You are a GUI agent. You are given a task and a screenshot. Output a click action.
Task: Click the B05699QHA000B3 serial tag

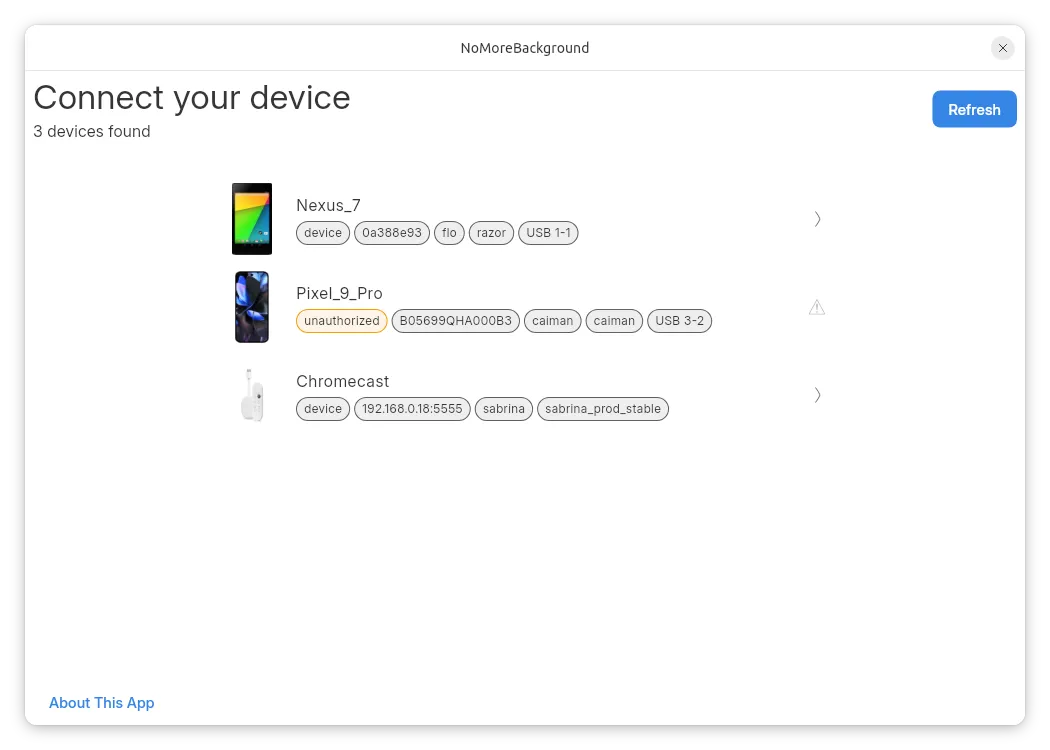click(455, 321)
